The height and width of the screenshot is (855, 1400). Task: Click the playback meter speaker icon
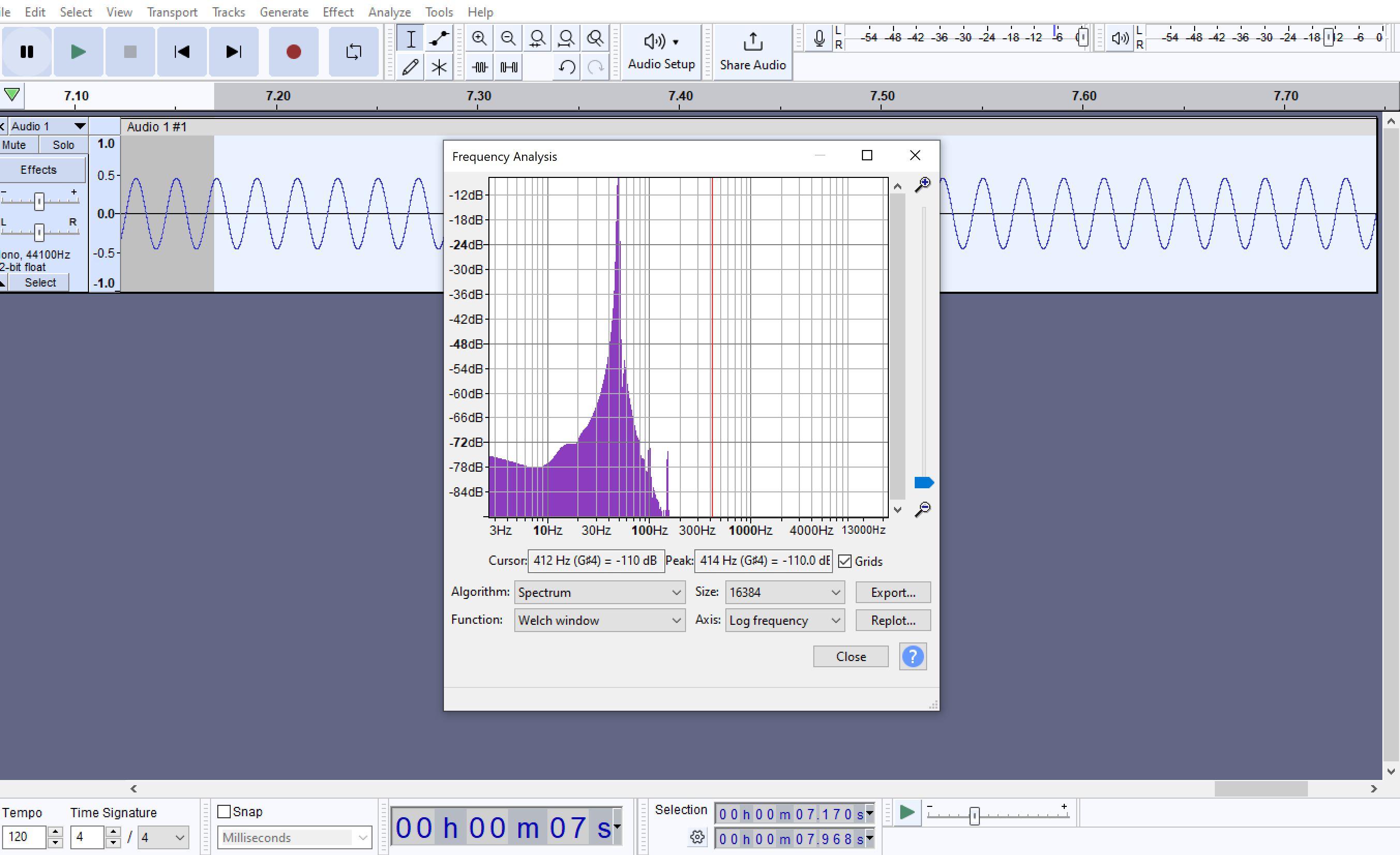(x=1120, y=38)
